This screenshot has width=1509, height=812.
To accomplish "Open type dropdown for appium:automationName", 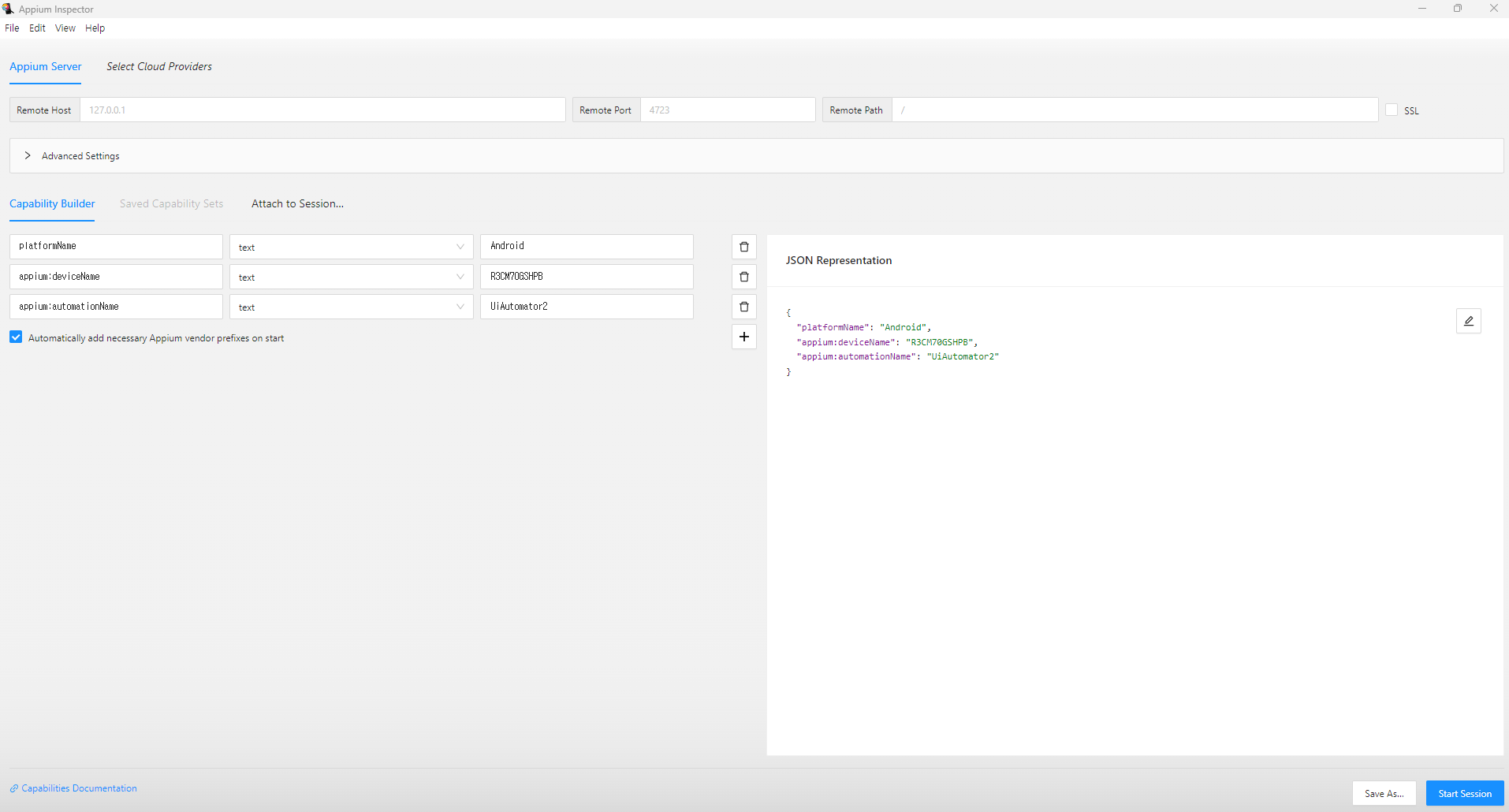I will coord(351,307).
